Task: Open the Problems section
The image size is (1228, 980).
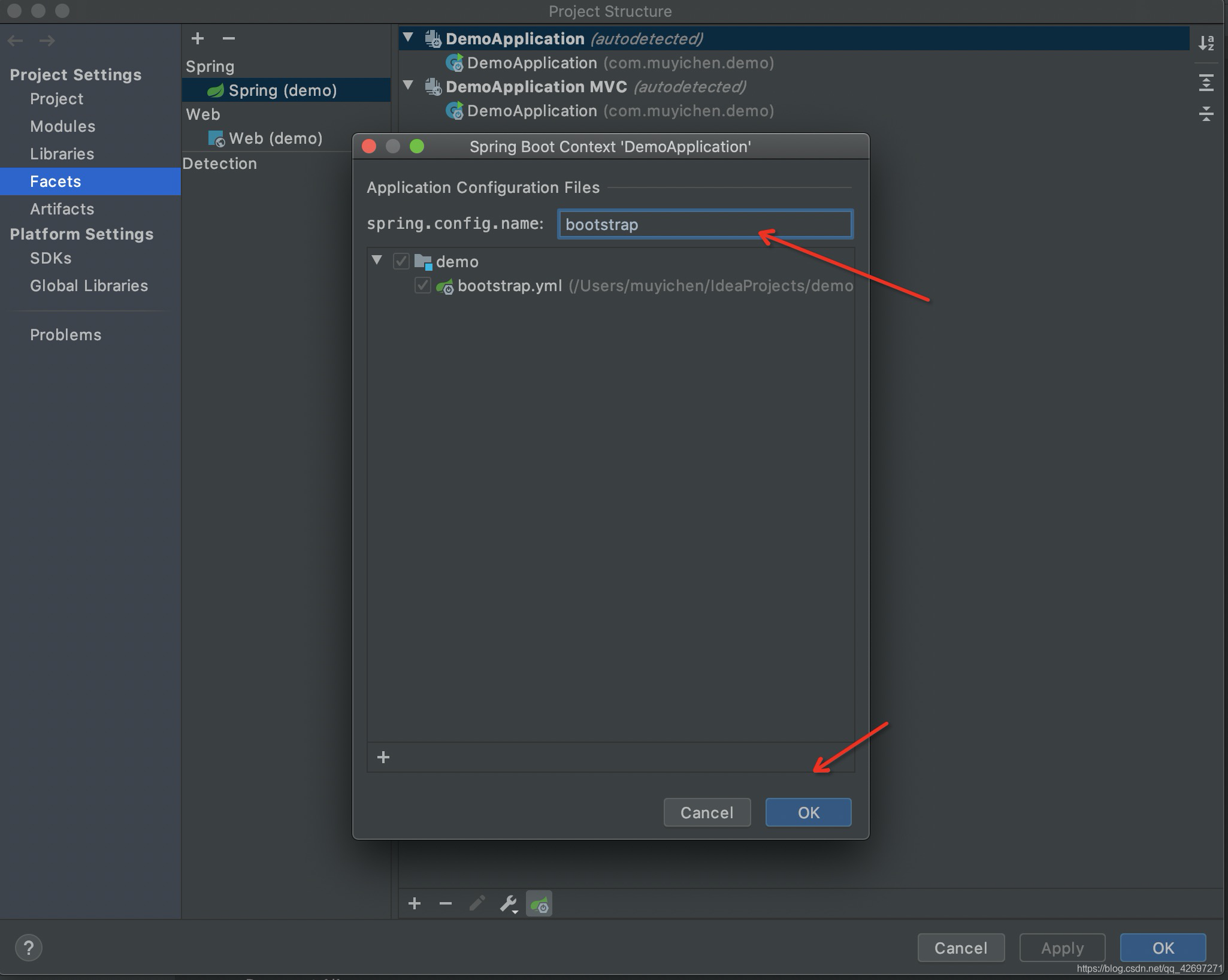Action: click(x=66, y=335)
